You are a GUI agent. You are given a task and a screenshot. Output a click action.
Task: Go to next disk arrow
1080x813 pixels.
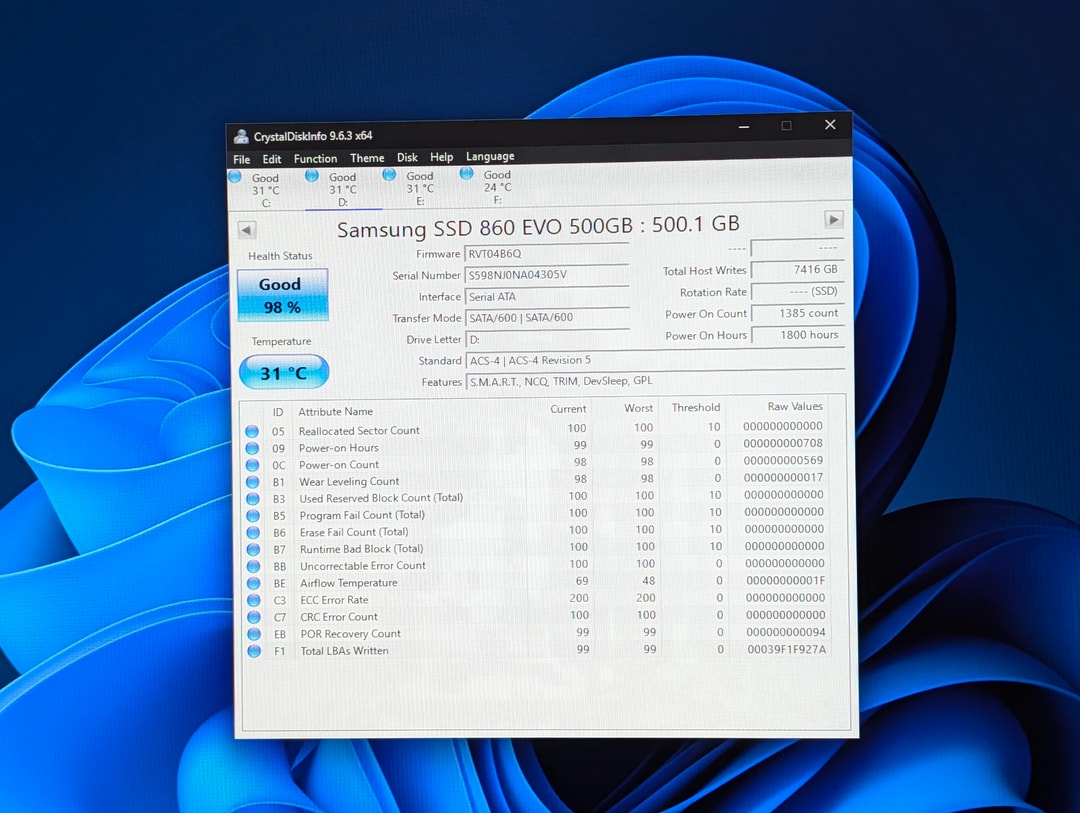pyautogui.click(x=833, y=220)
